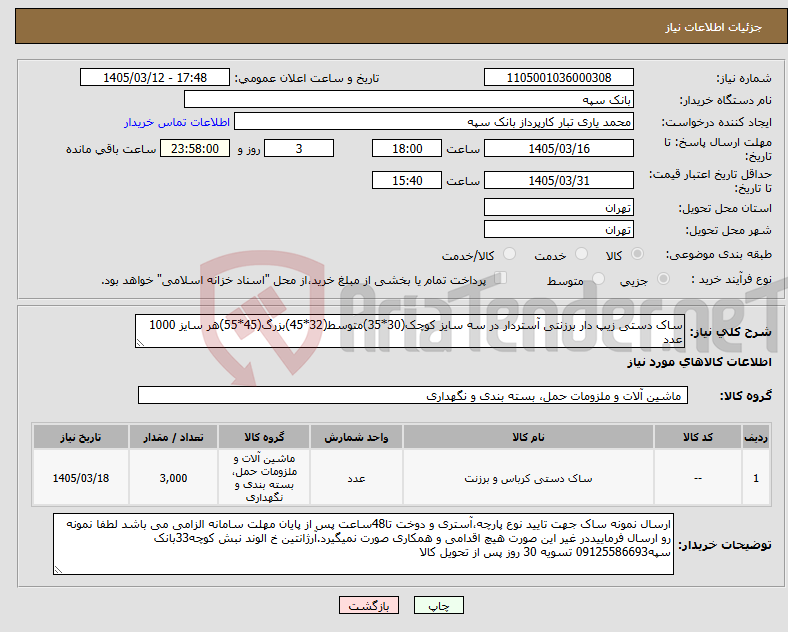Image resolution: width=788 pixels, height=632 pixels.
Task: Click the چاپ (print) button
Action: 438,605
